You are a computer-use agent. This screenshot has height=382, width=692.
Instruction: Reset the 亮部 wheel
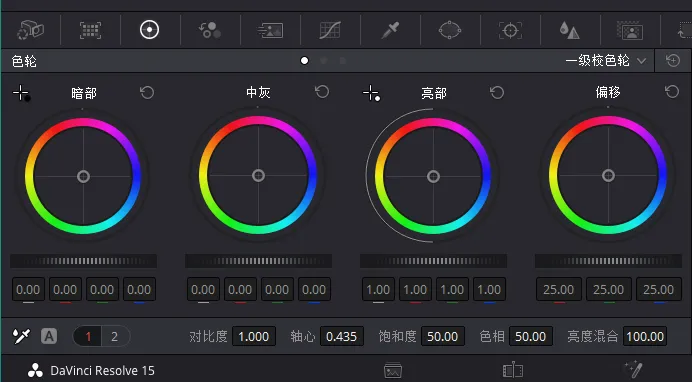(497, 93)
